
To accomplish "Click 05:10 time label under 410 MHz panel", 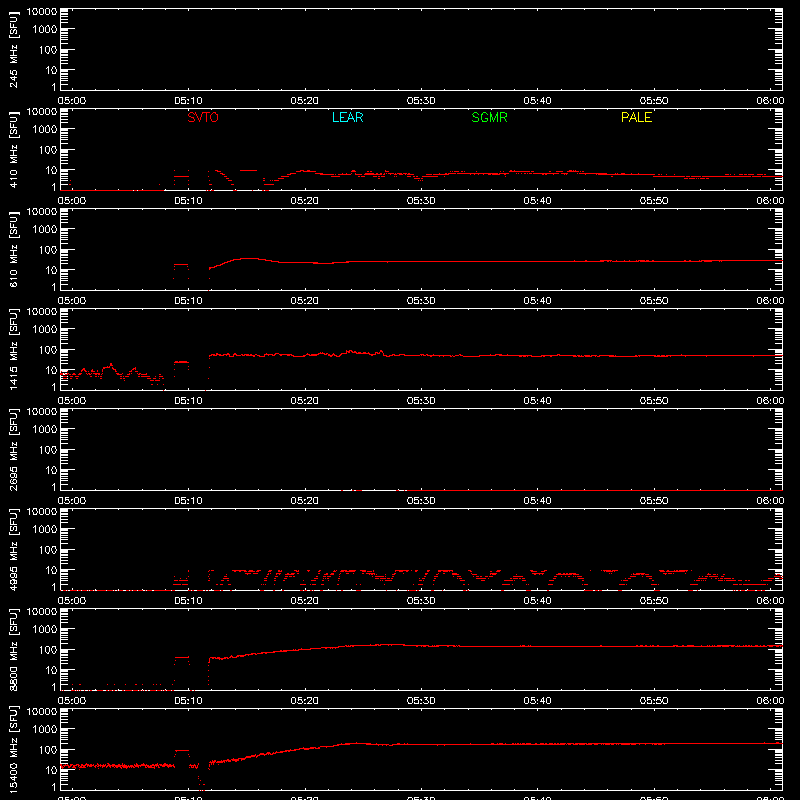I will click(188, 201).
